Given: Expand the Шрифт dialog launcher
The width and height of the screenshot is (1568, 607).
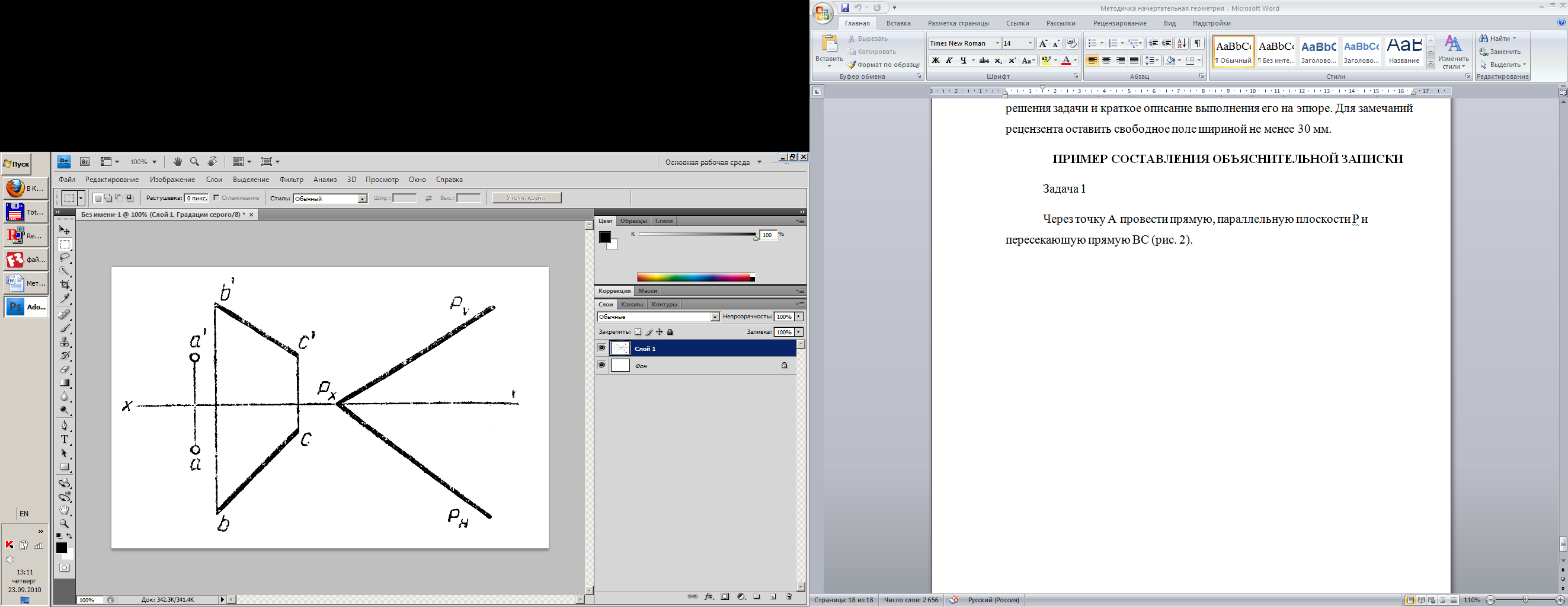Looking at the screenshot, I should (1076, 76).
